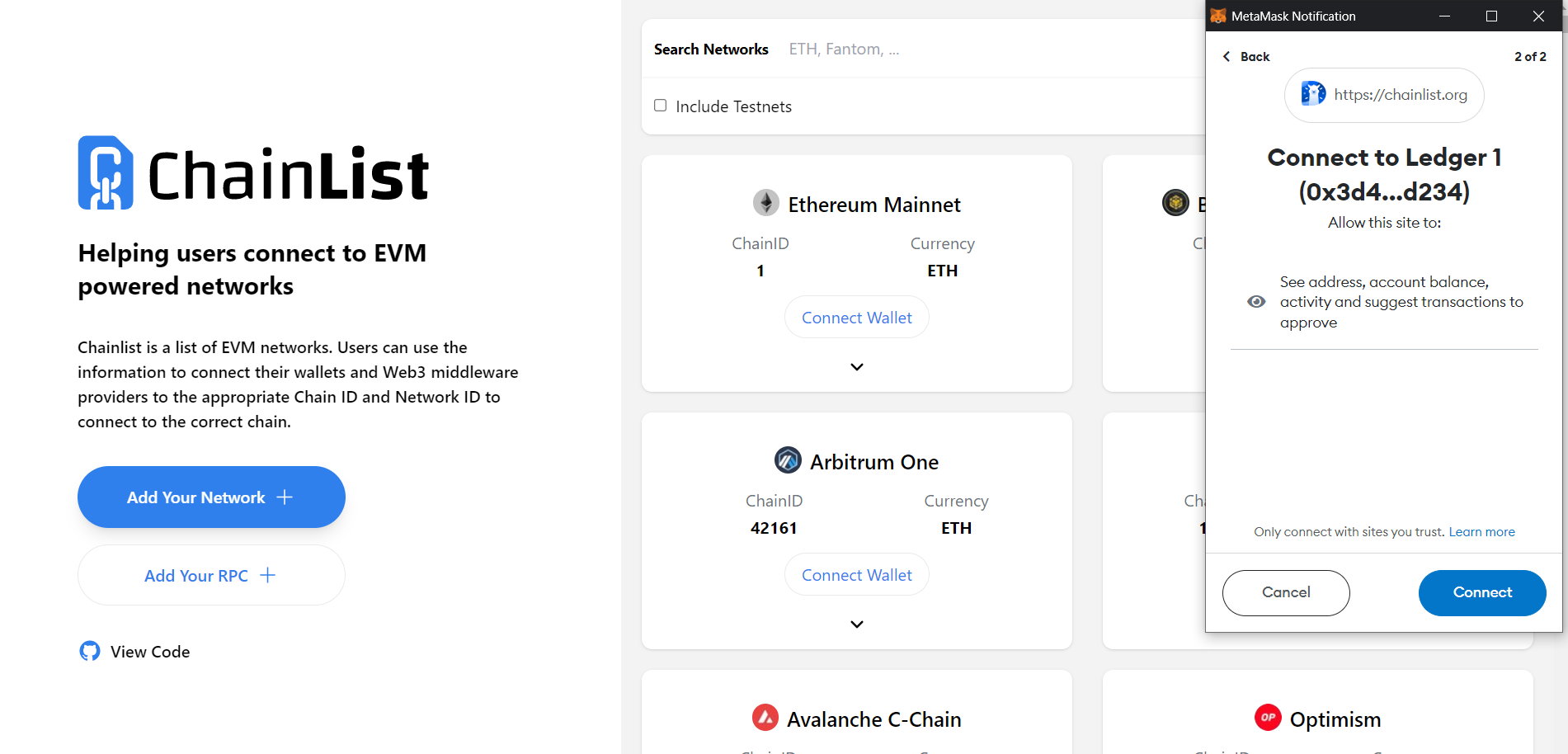Click Connect Wallet under Ethereum Mainnet
Image resolution: width=1568 pixels, height=754 pixels.
coord(856,318)
